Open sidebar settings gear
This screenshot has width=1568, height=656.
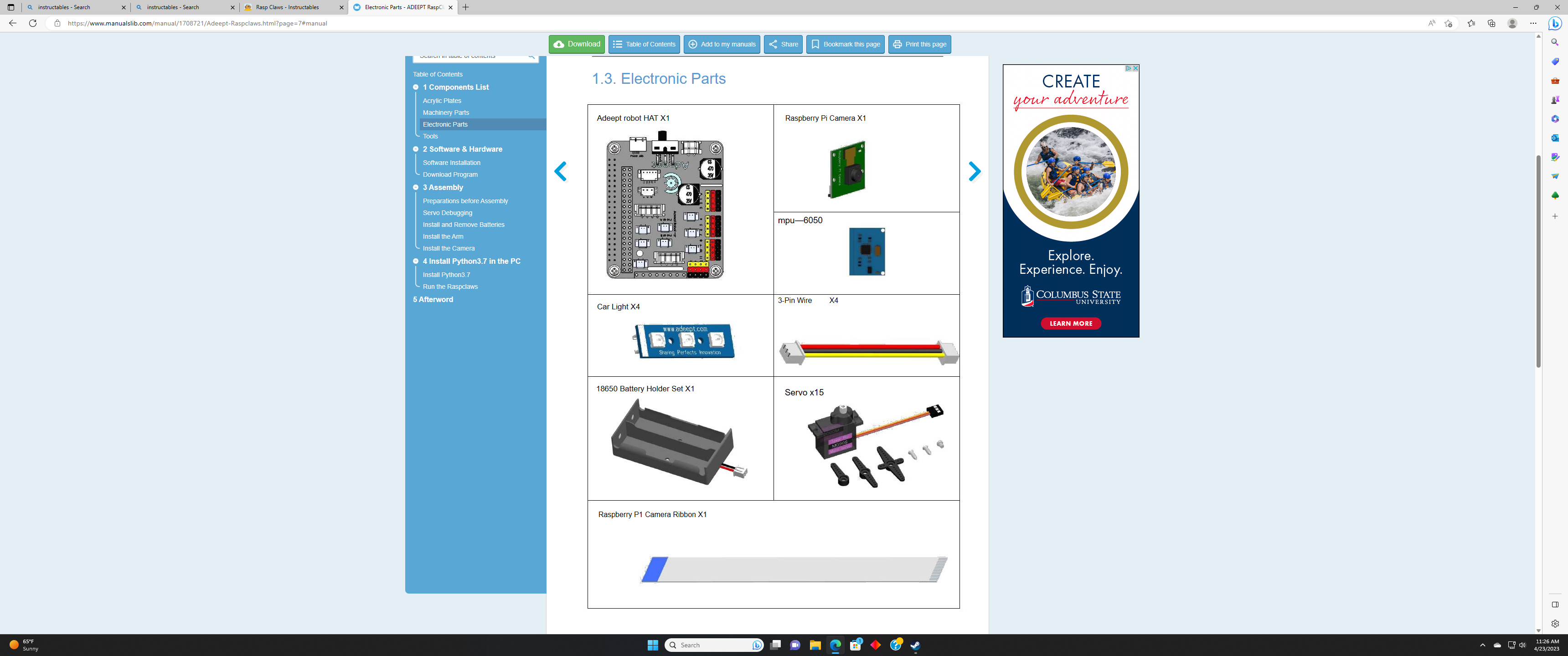[1555, 624]
